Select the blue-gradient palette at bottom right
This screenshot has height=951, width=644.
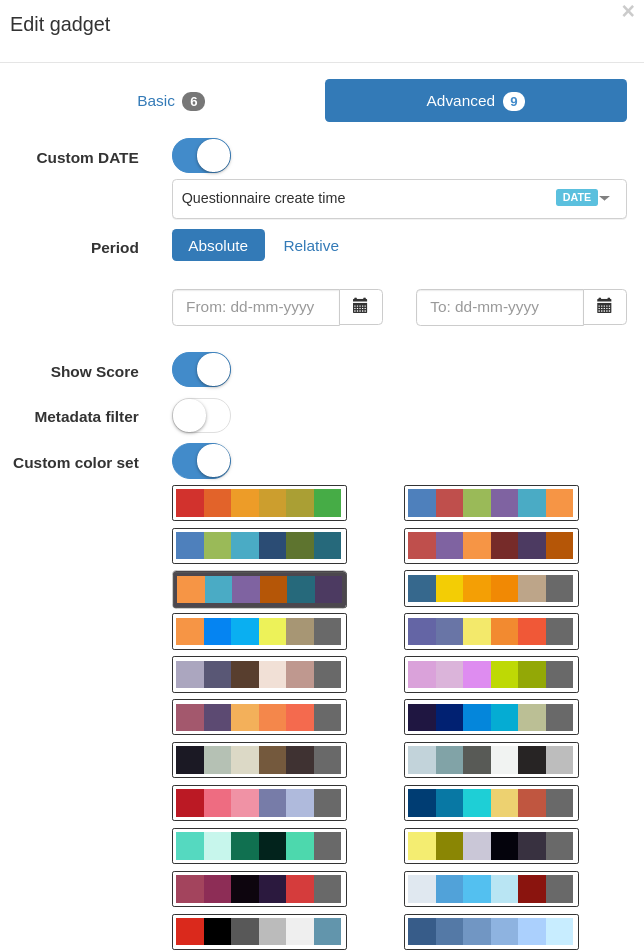tap(491, 932)
